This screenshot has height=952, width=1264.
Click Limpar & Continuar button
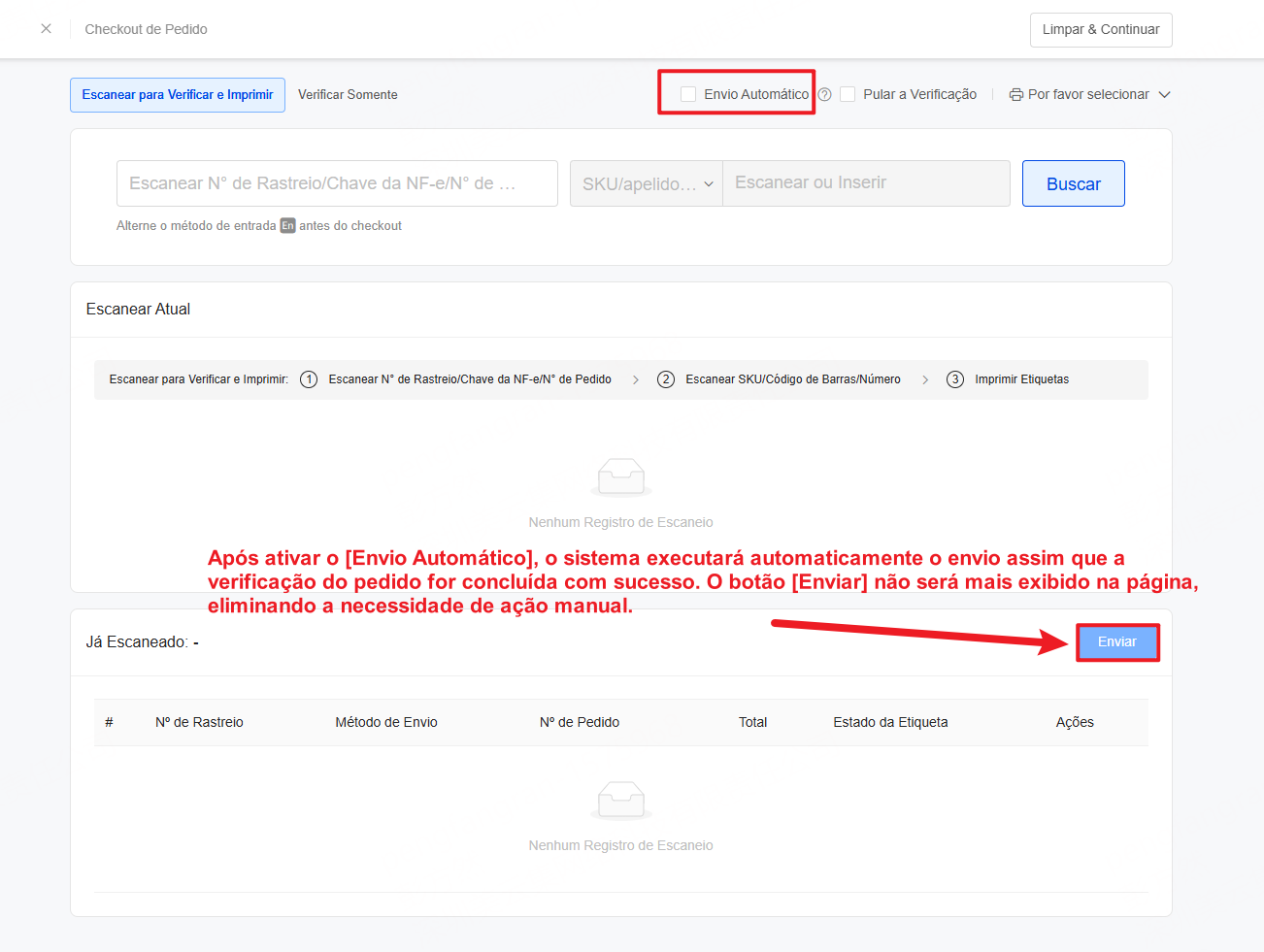point(1101,30)
